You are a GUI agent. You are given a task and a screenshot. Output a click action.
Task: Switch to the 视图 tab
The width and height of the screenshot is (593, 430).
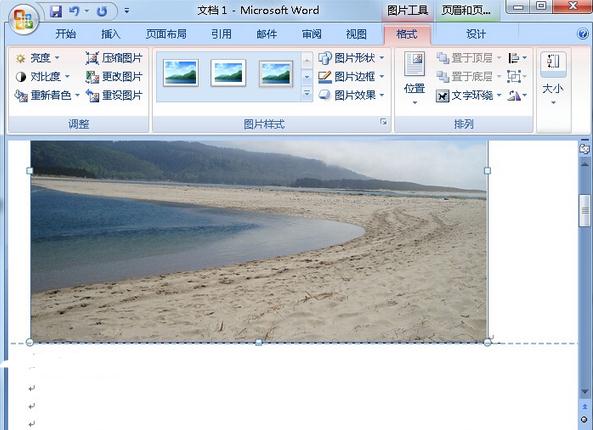(356, 34)
